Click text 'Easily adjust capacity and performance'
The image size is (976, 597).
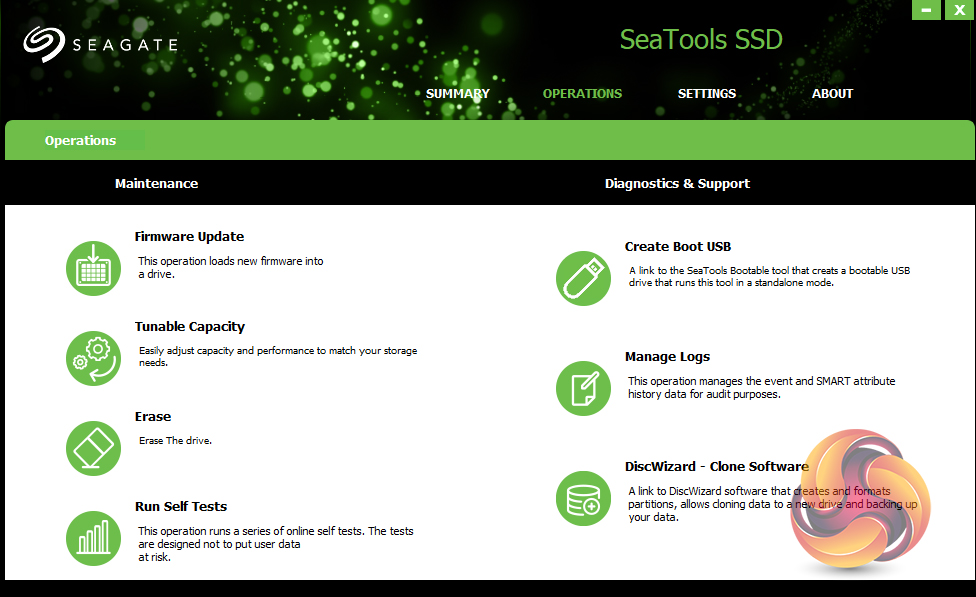[x=227, y=350]
